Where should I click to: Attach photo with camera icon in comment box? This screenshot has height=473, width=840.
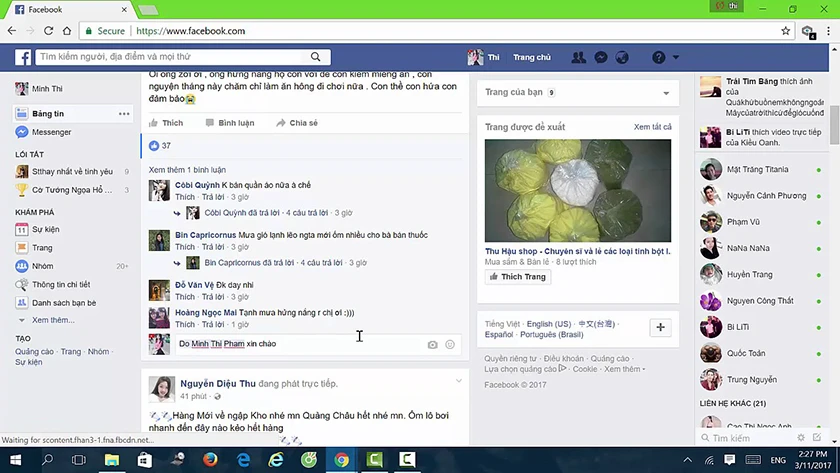[432, 344]
